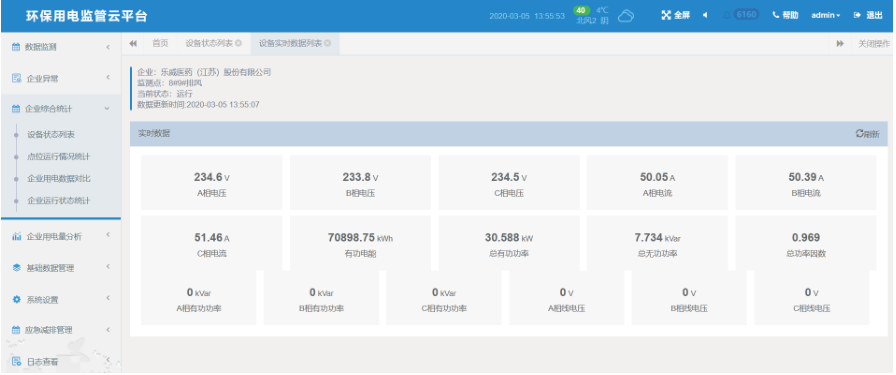The width and height of the screenshot is (896, 375).
Task: Open the admin user dropdown
Action: (x=826, y=15)
